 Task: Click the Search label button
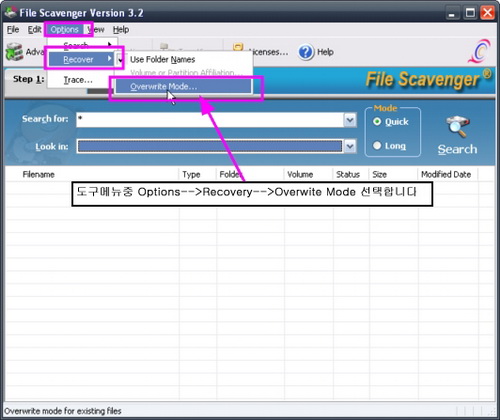point(457,149)
